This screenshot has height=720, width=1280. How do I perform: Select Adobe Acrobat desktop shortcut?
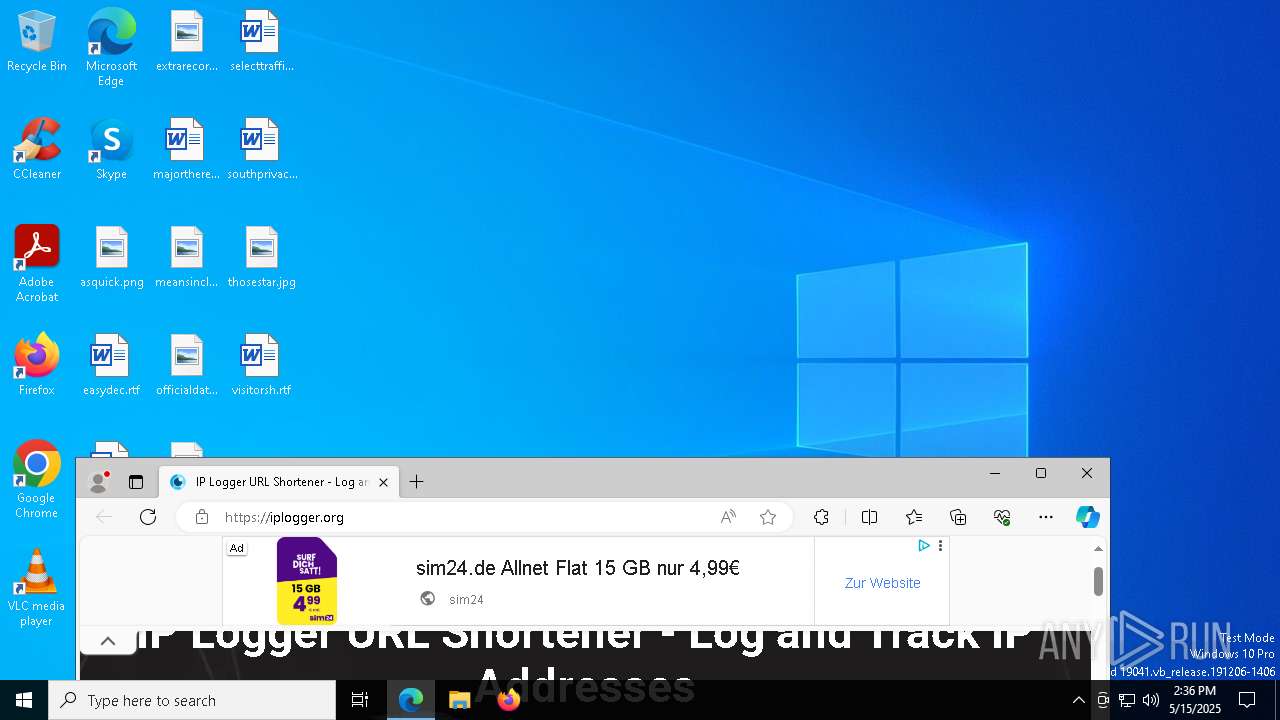coord(37,264)
